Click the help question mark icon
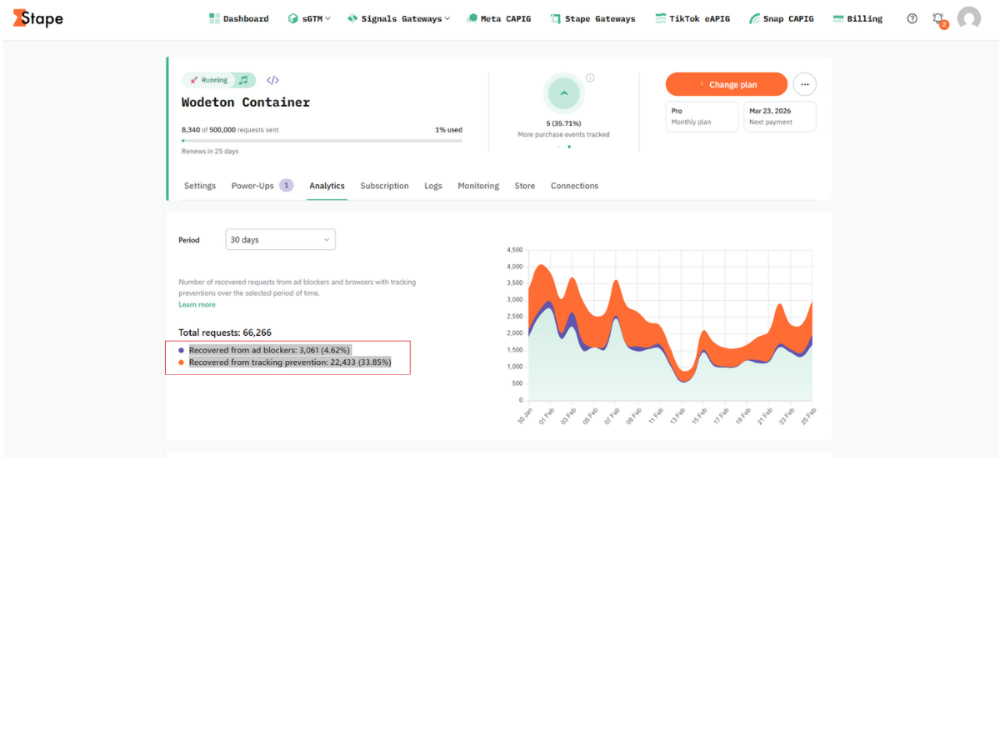This screenshot has height=750, width=1000. pyautogui.click(x=912, y=18)
